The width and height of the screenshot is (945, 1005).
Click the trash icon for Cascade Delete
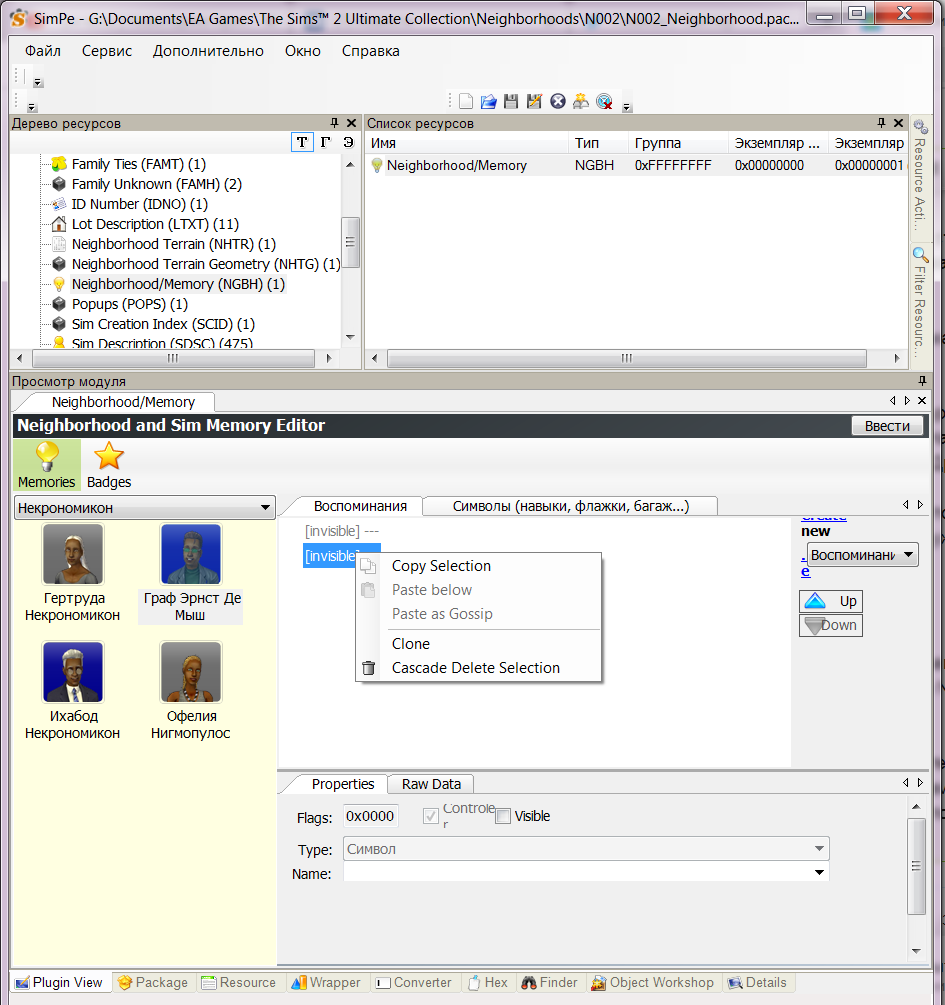click(x=369, y=668)
